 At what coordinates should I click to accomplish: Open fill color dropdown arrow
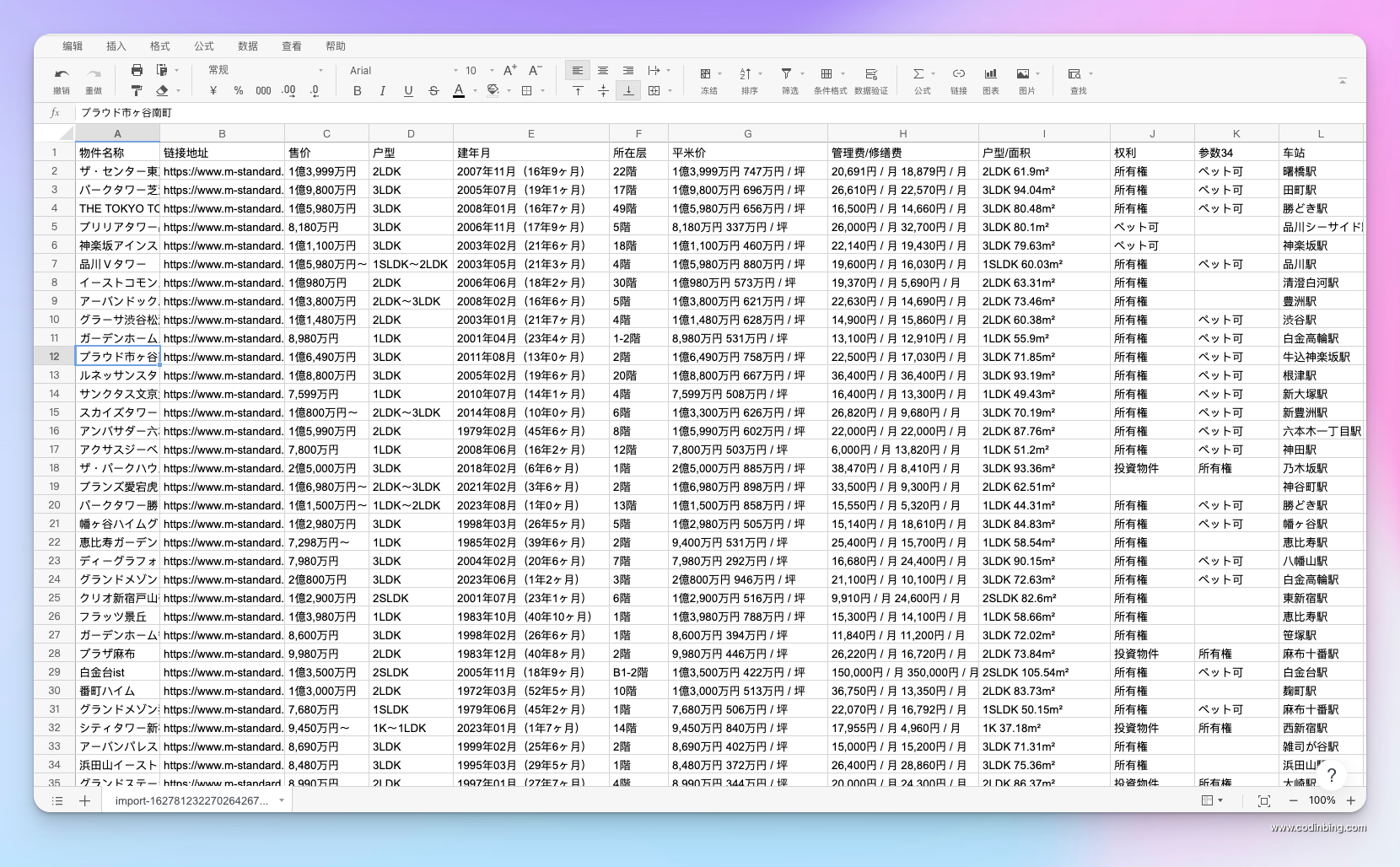pos(509,91)
